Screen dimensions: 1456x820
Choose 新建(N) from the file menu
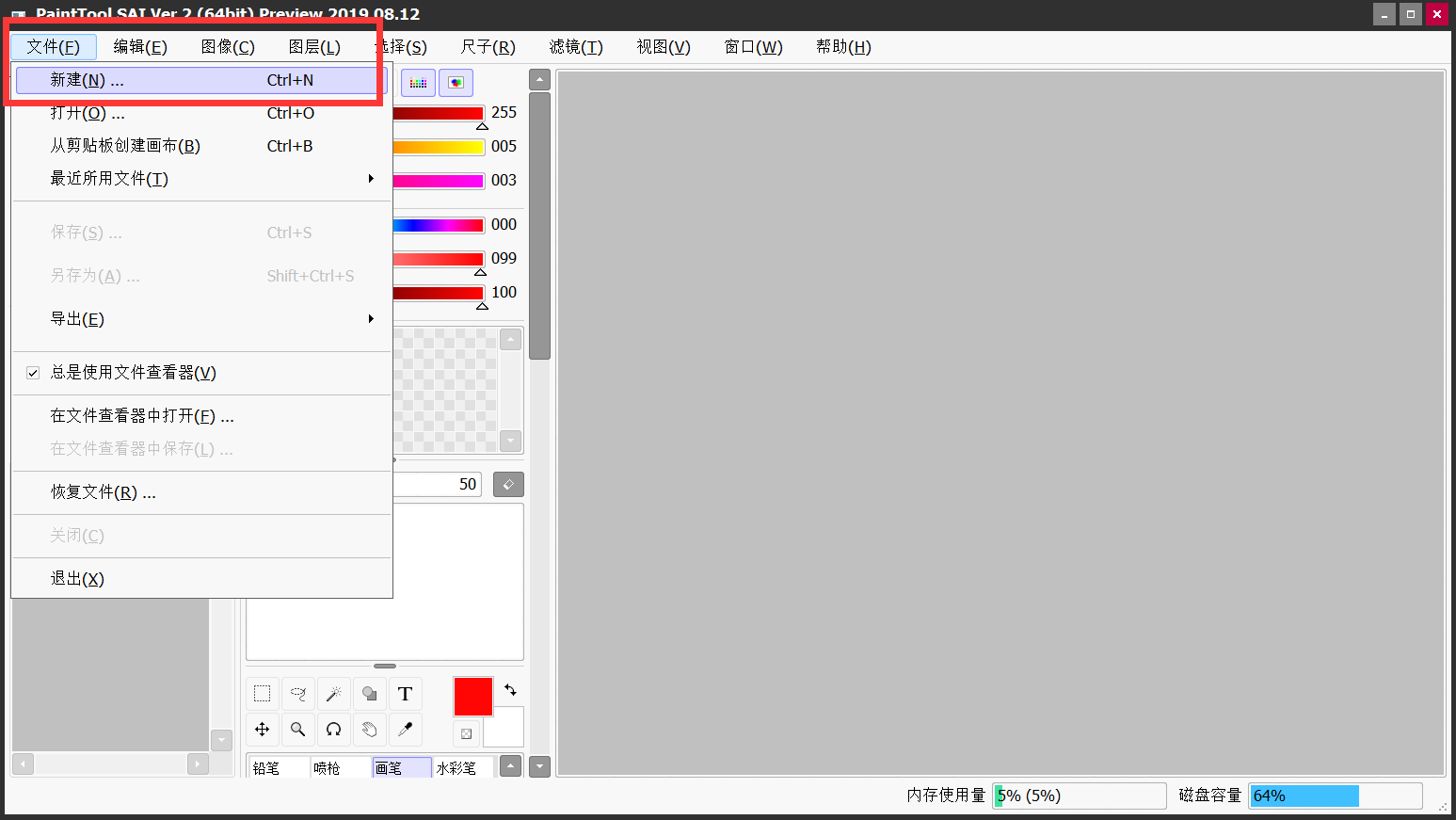point(201,80)
